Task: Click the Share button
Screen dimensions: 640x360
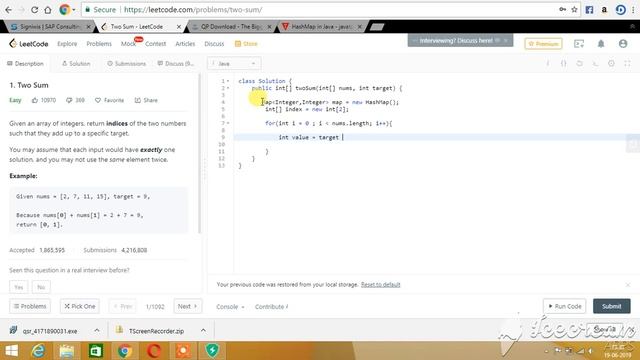Action: [146, 100]
